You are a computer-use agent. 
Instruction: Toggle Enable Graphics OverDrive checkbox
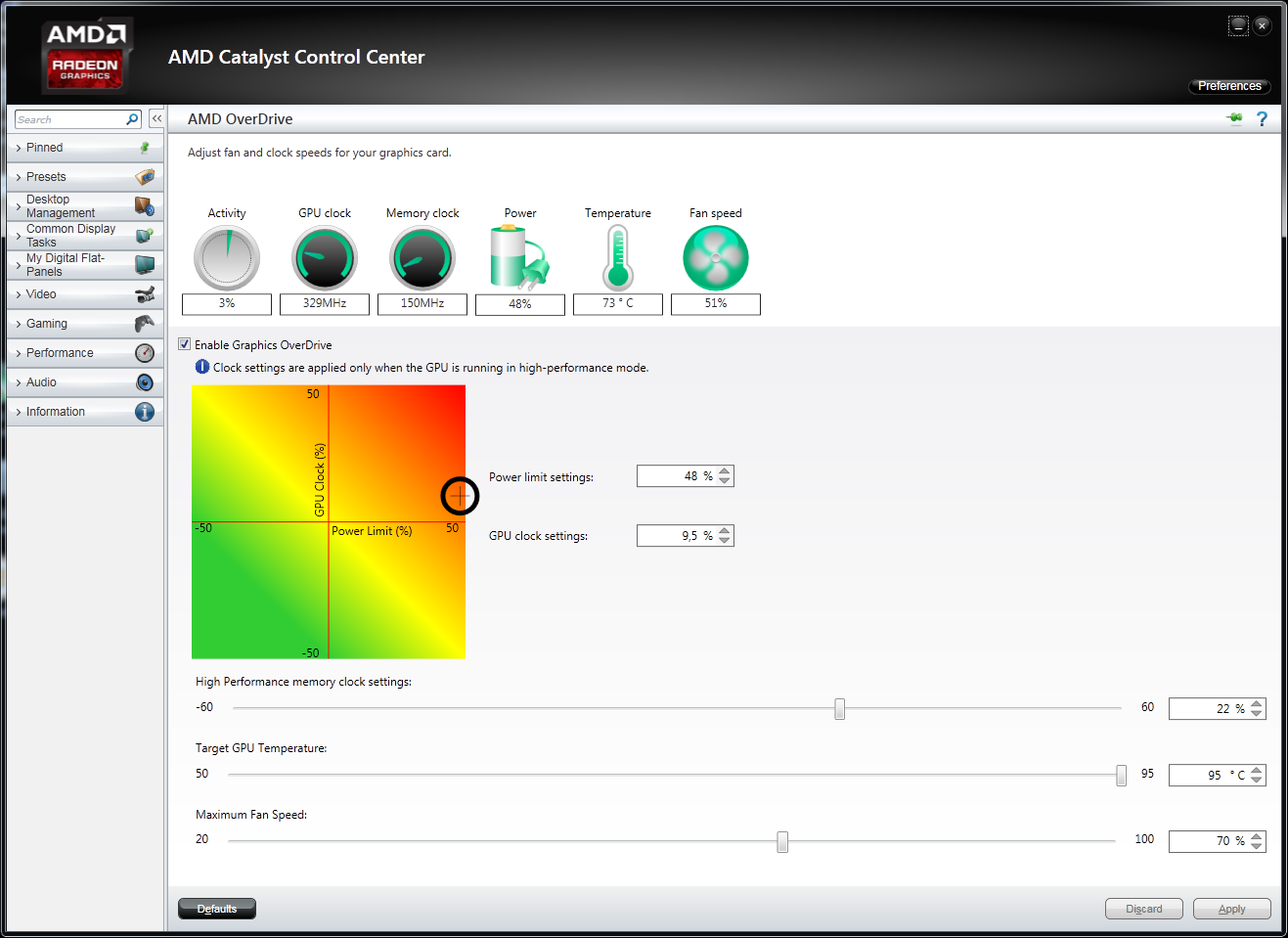184,344
